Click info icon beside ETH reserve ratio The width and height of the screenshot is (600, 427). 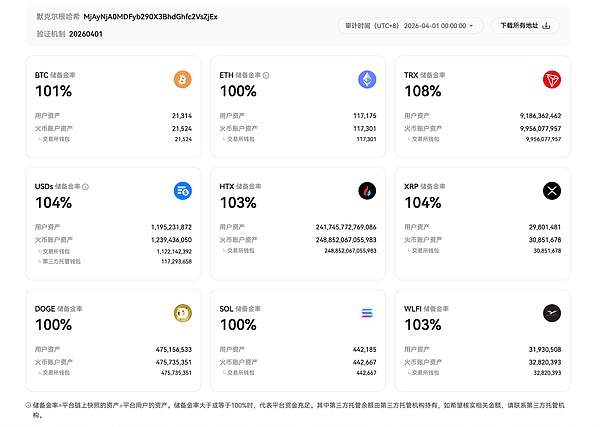click(x=266, y=75)
